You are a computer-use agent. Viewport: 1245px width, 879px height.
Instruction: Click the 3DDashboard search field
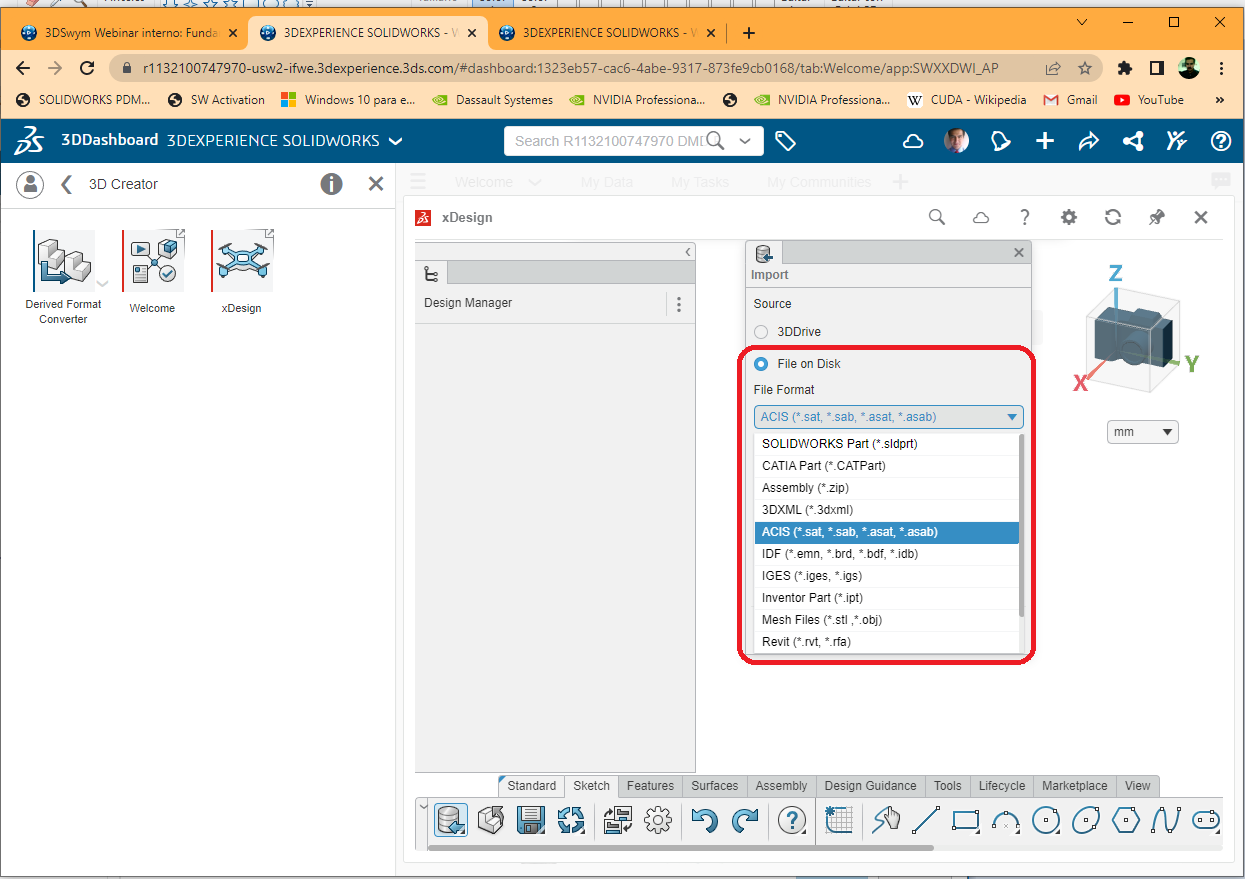click(x=610, y=141)
